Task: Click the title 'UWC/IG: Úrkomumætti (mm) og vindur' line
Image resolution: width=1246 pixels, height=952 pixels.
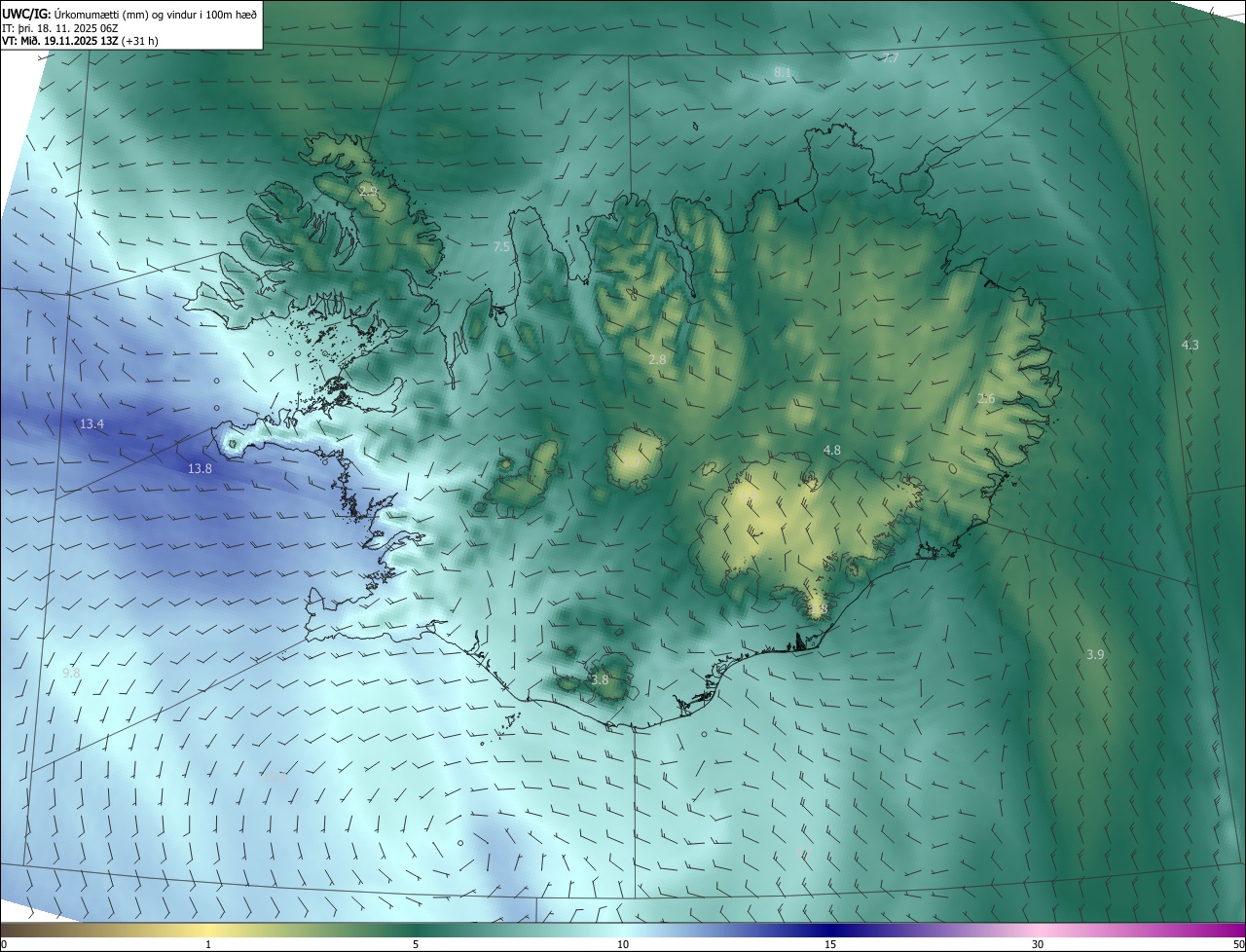Action: pos(129,14)
